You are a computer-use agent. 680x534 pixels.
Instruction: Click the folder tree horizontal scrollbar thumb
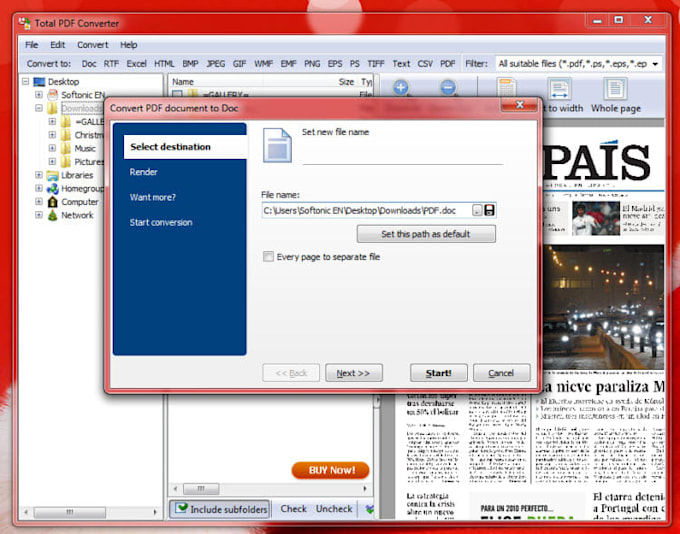click(x=69, y=512)
